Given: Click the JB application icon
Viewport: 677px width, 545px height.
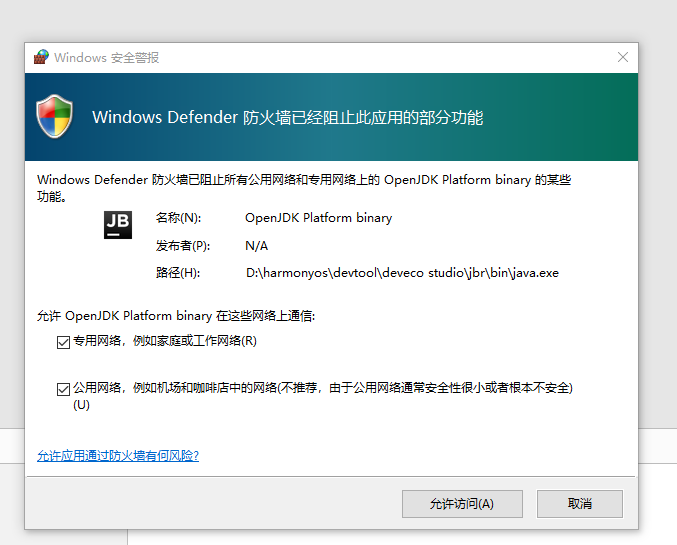Looking at the screenshot, I should 118,225.
